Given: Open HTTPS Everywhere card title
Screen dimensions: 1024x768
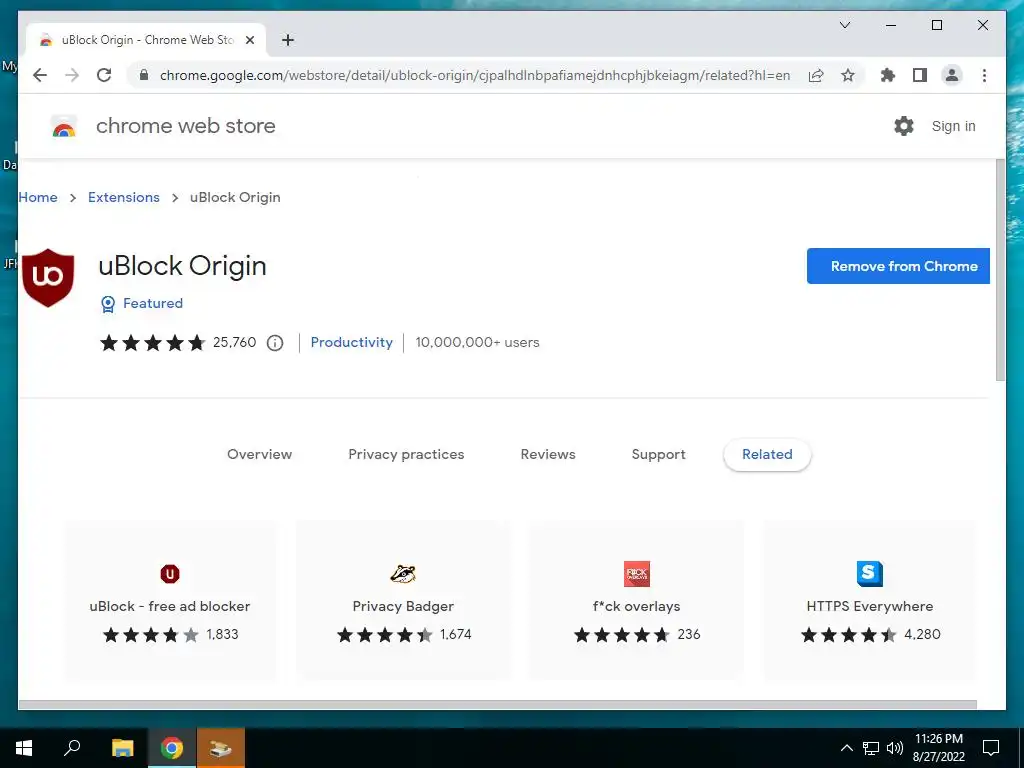Looking at the screenshot, I should click(x=870, y=606).
